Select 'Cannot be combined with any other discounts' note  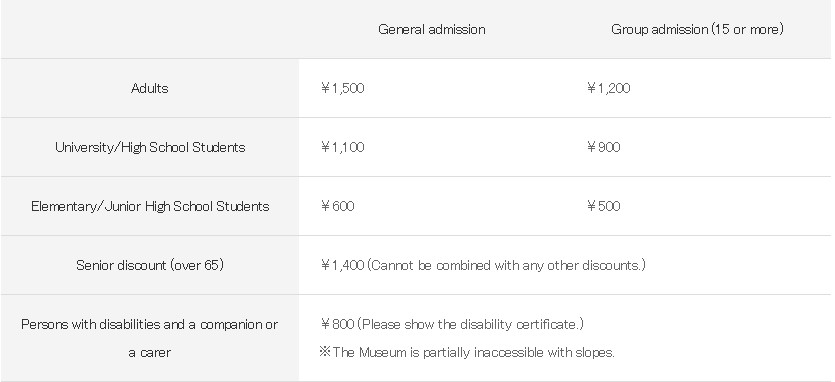(x=506, y=265)
